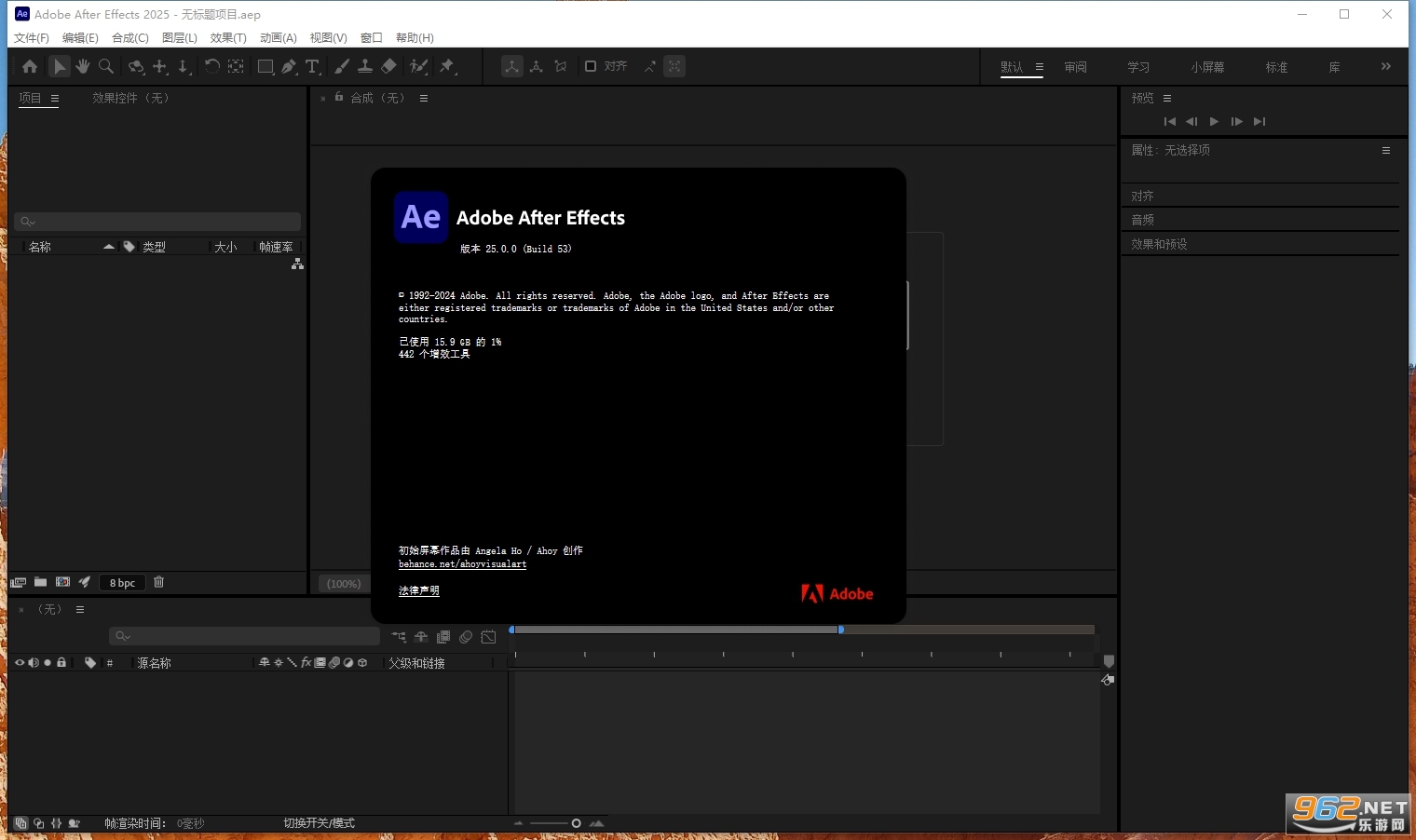Sort project items by 名称 column
Screen dimensions: 1416x840
tap(40, 247)
